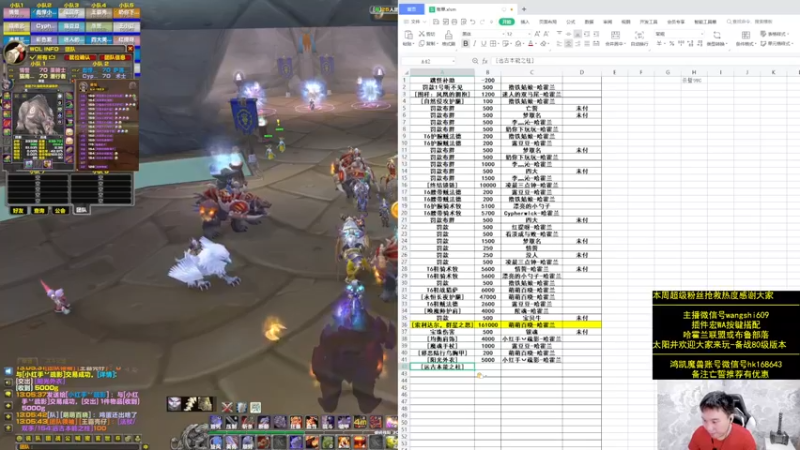Screen dimensions: 800x450
Task: Click the percent style icon
Action: (671, 44)
